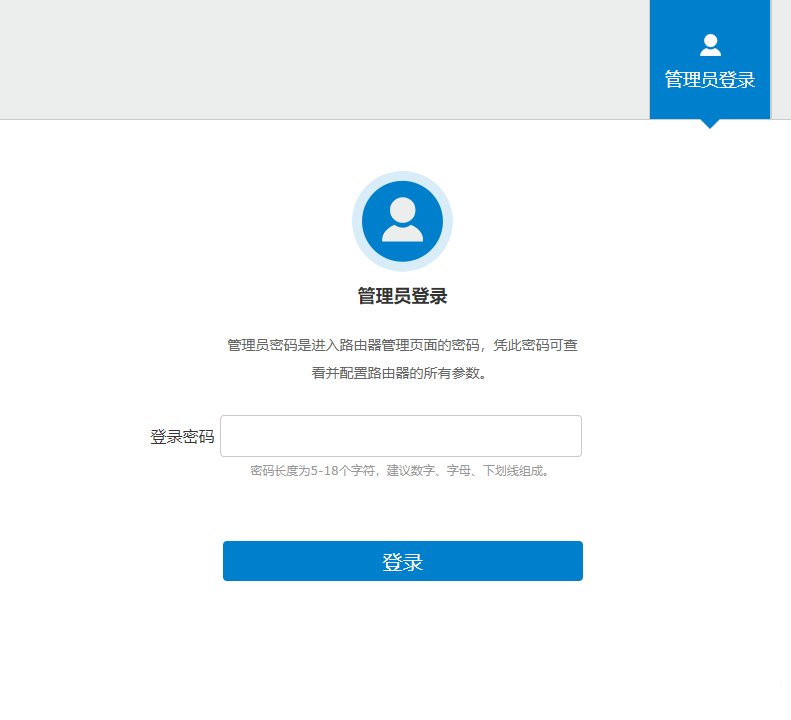
Task: Click the 登录密码 field label
Action: tap(182, 437)
